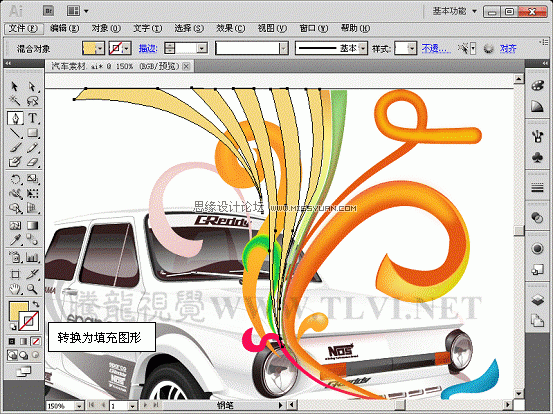Set paint mode to Gradient
This screenshot has width=553, height=414.
coord(24,341)
